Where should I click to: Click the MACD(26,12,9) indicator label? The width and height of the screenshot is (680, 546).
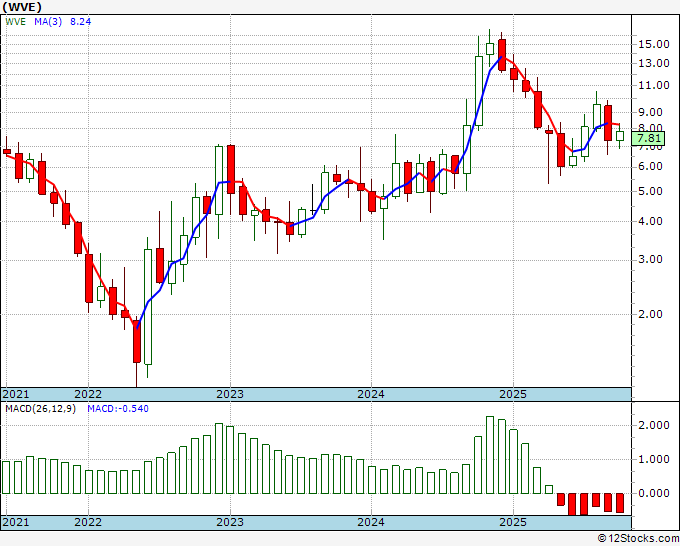coord(40,409)
